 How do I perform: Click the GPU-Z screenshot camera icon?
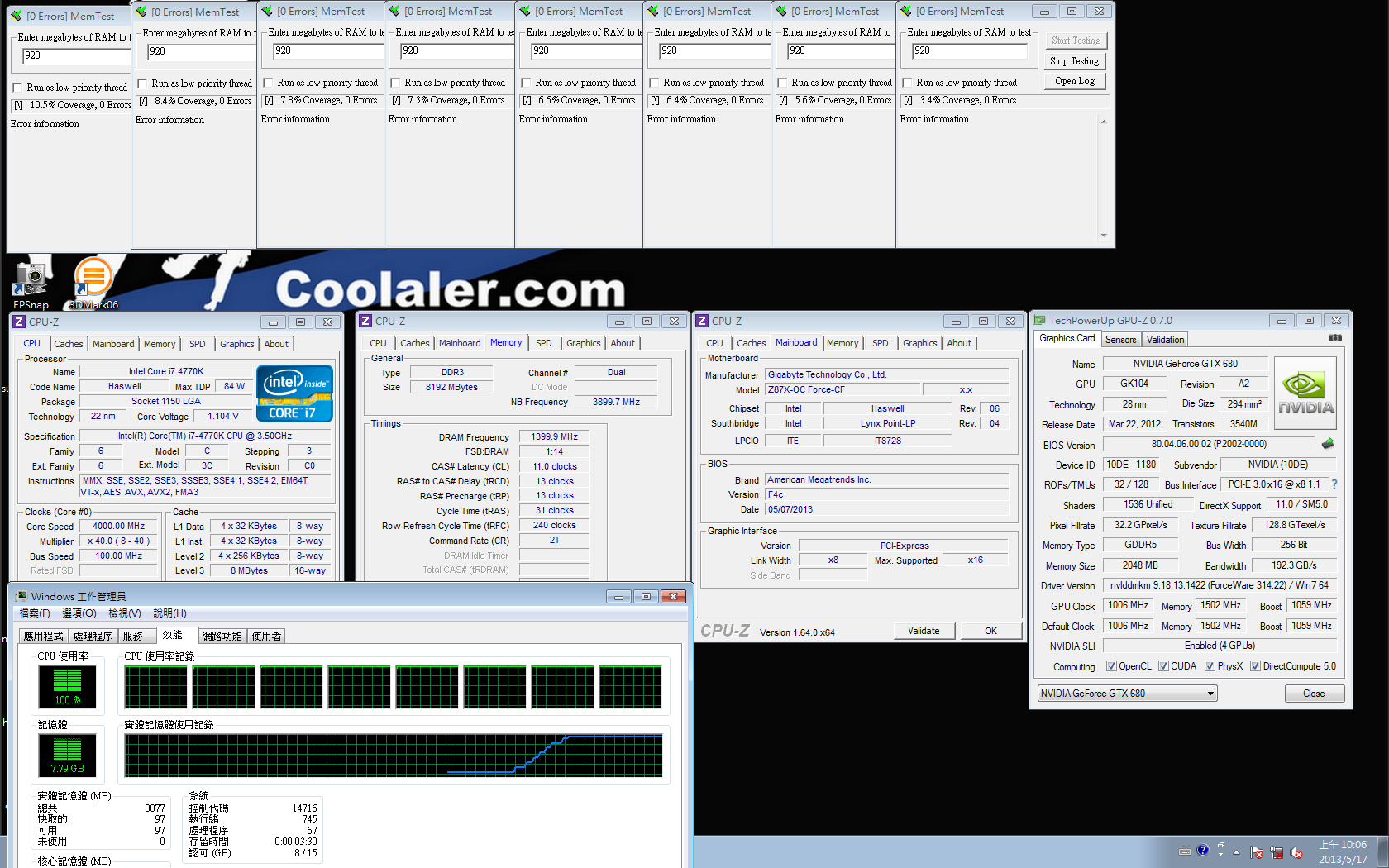(1334, 338)
